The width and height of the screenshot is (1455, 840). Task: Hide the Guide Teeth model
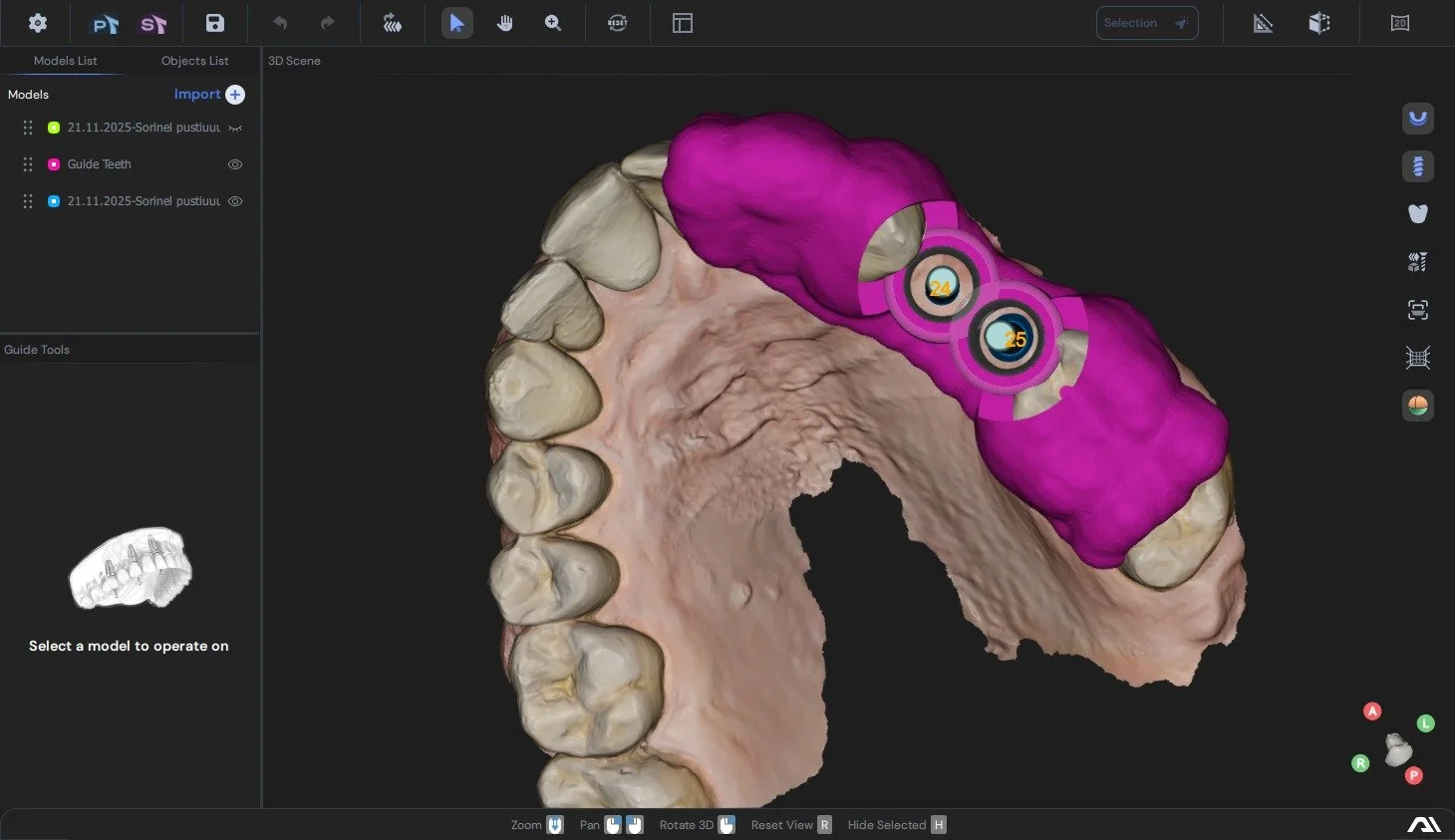tap(234, 163)
